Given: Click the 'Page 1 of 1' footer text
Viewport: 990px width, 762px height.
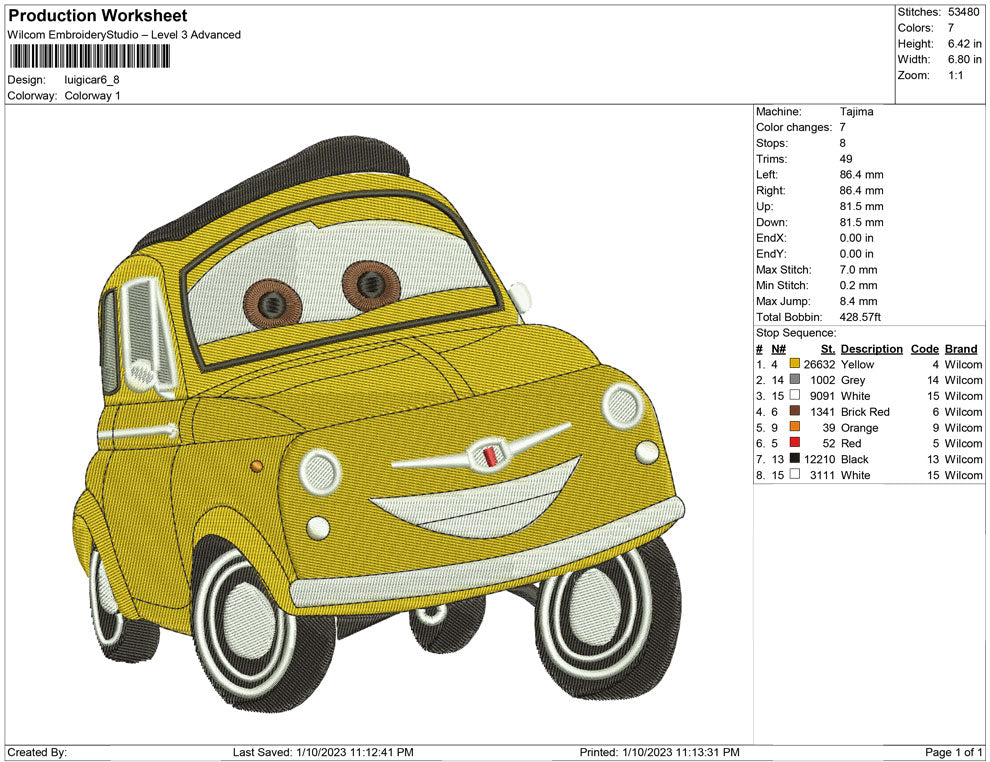Looking at the screenshot, I should pyautogui.click(x=953, y=752).
